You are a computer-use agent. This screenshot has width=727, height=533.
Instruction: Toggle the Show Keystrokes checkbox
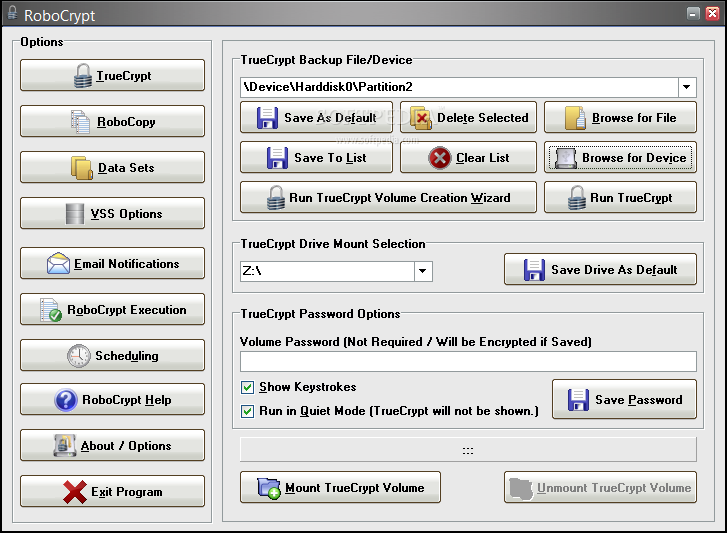(x=248, y=387)
